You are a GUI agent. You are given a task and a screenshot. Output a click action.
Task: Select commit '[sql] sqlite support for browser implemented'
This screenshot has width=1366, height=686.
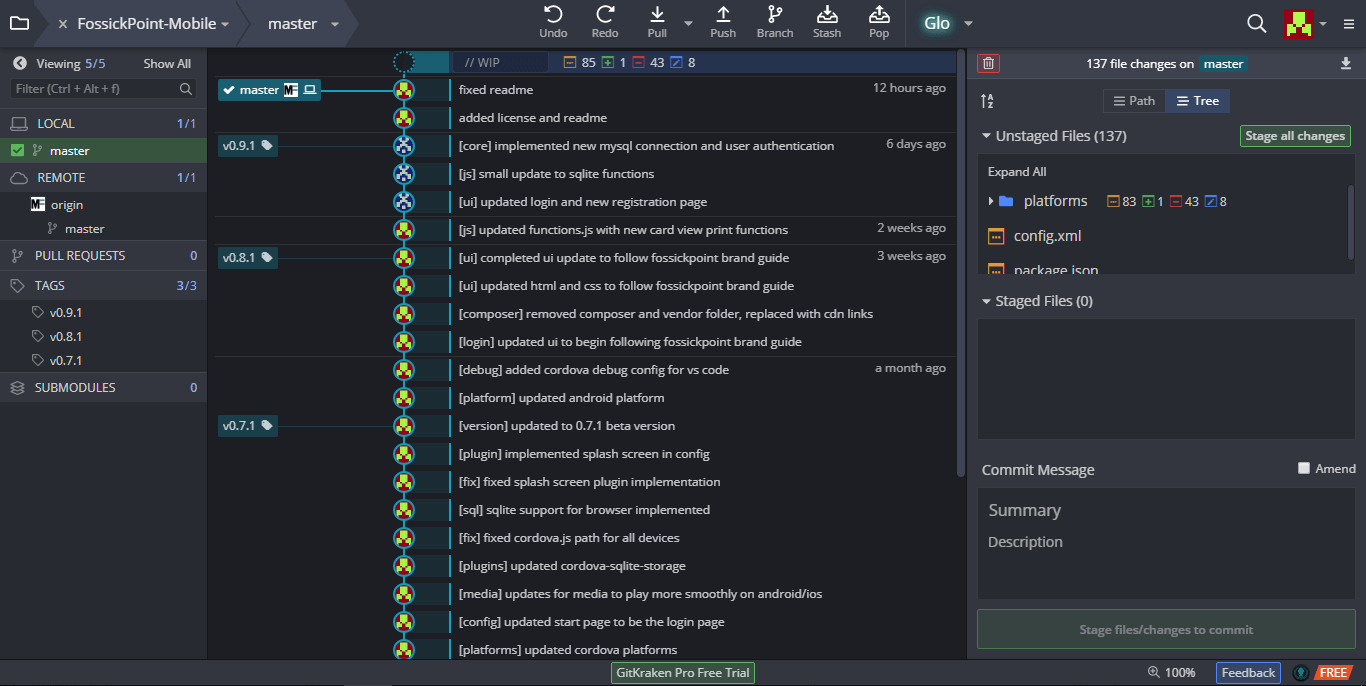(x=586, y=509)
